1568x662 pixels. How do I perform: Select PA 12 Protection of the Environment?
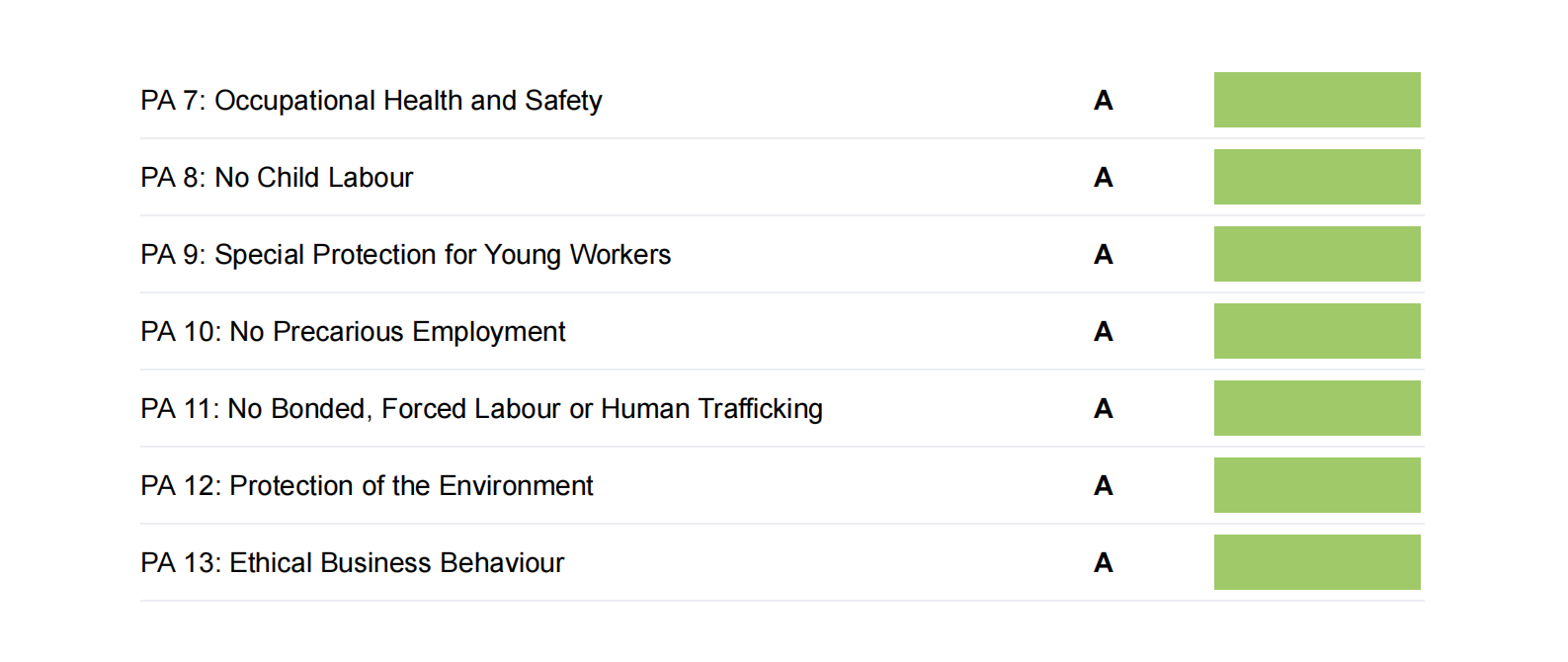(x=367, y=486)
